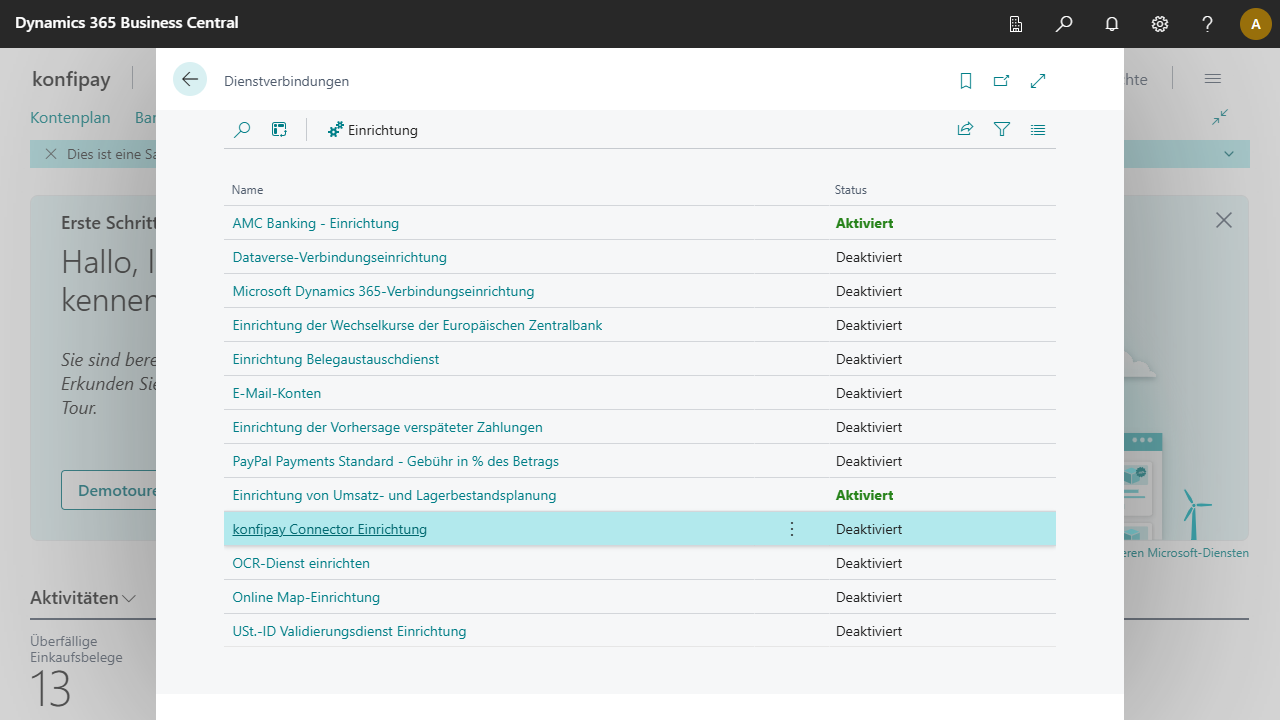This screenshot has height=720, width=1280.
Task: Click the back arrow button
Action: 190,80
